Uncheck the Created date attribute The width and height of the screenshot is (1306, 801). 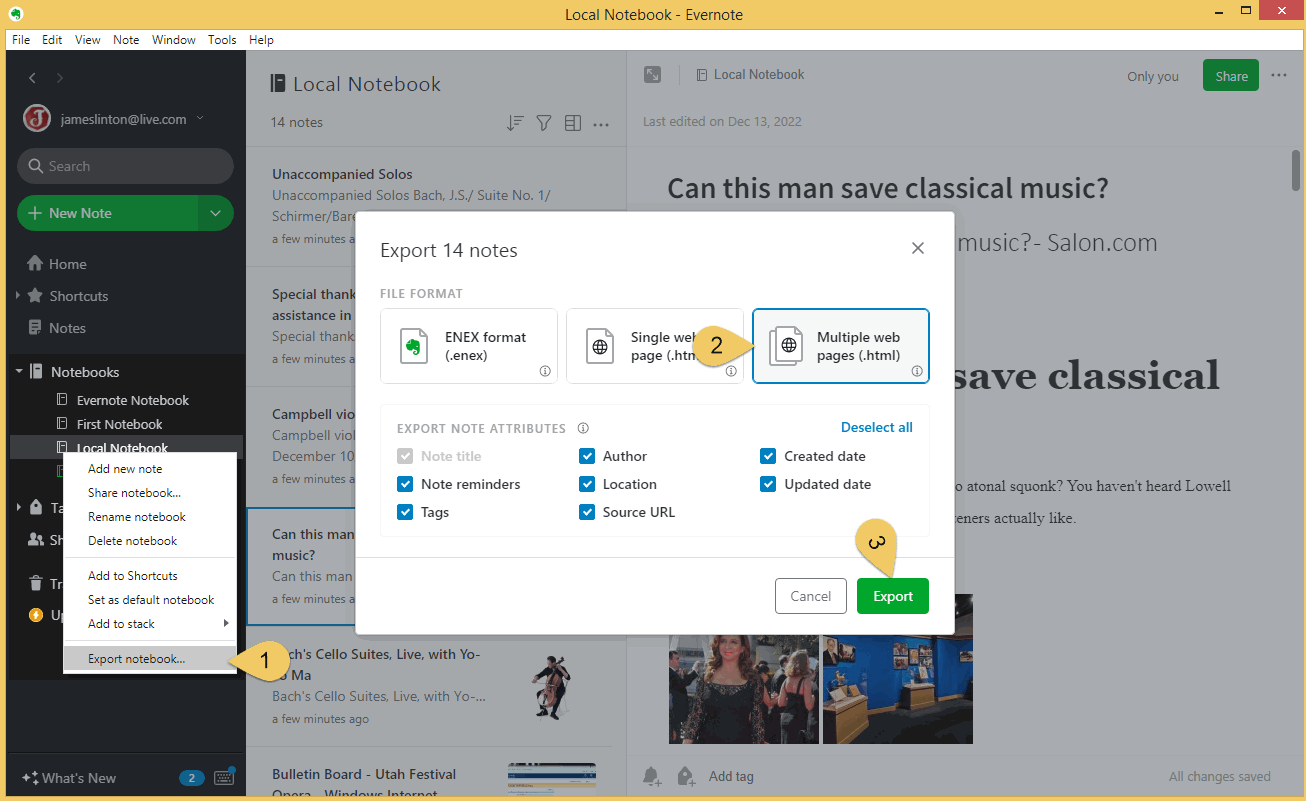[768, 456]
